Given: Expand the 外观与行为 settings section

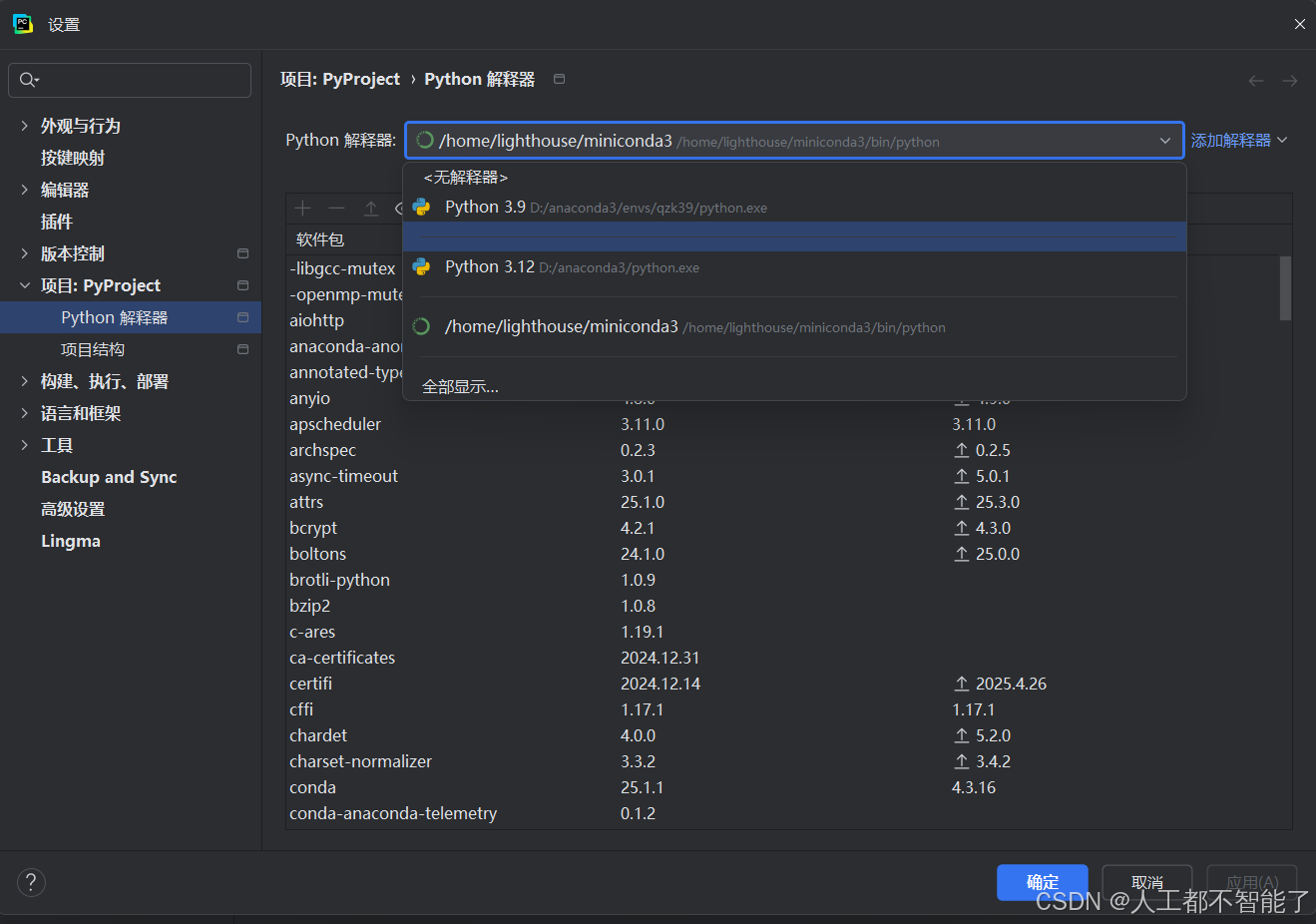Looking at the screenshot, I should tap(25, 126).
